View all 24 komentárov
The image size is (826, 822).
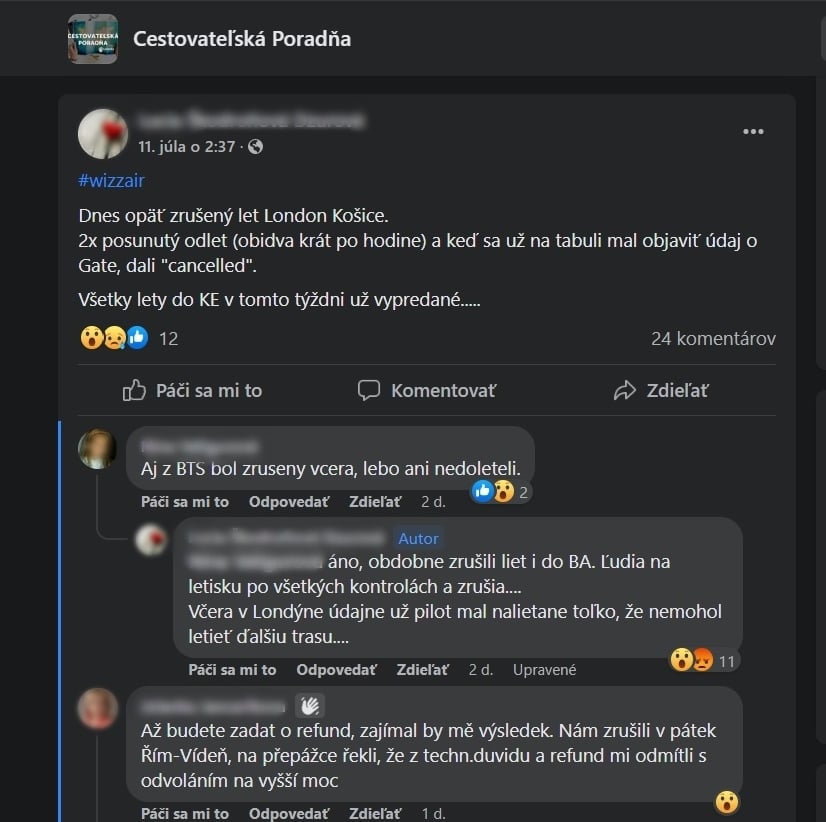click(x=714, y=338)
